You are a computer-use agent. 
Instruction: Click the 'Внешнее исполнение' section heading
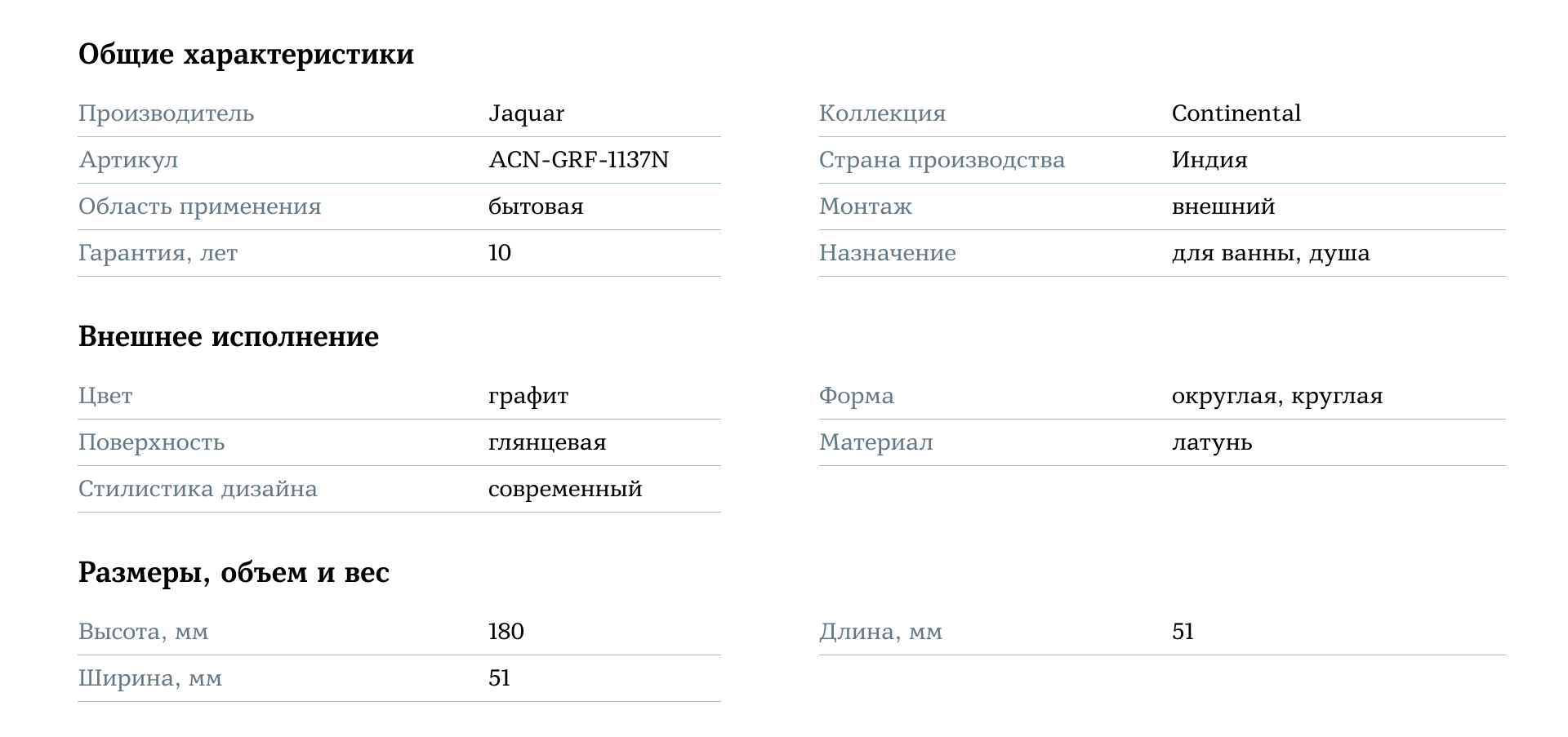tap(229, 337)
